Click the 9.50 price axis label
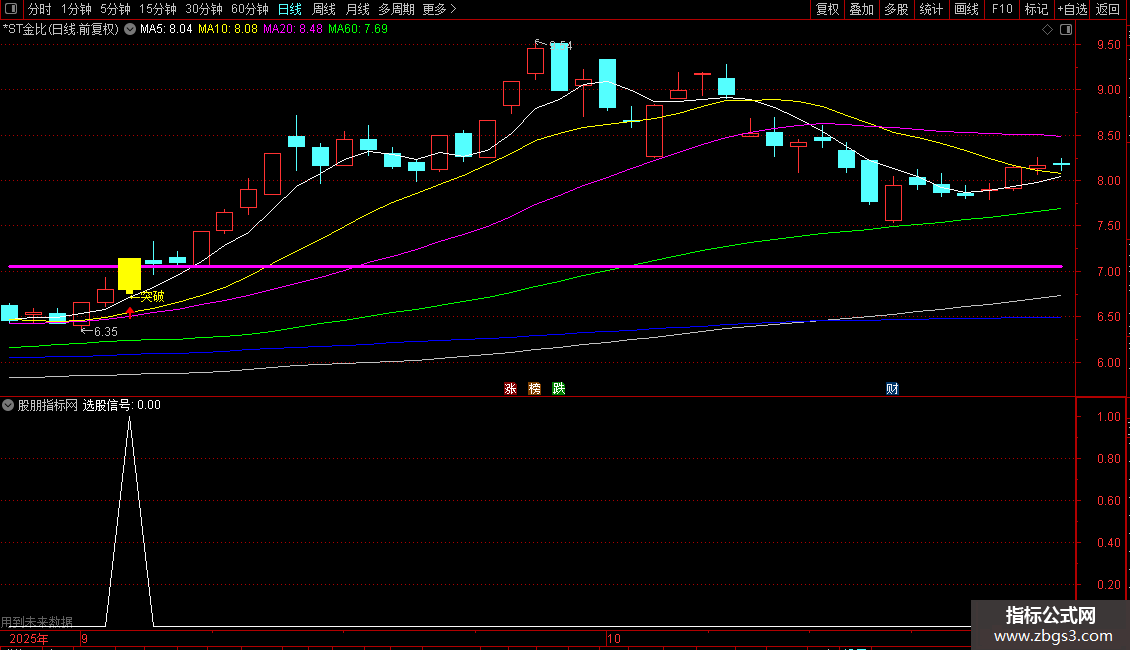Viewport: 1130px width, 650px height. 1108,45
